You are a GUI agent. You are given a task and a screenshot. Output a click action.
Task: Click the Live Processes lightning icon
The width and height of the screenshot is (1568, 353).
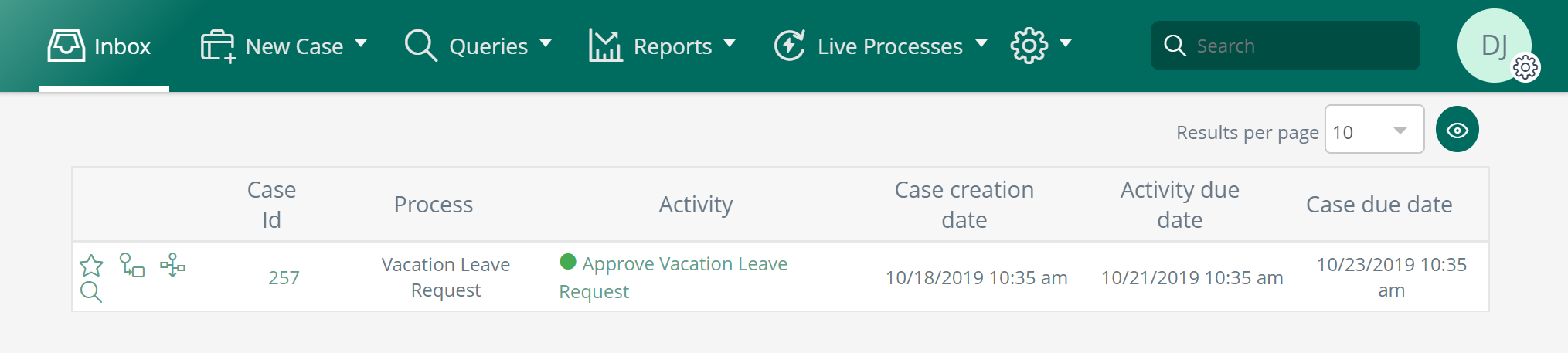click(790, 46)
